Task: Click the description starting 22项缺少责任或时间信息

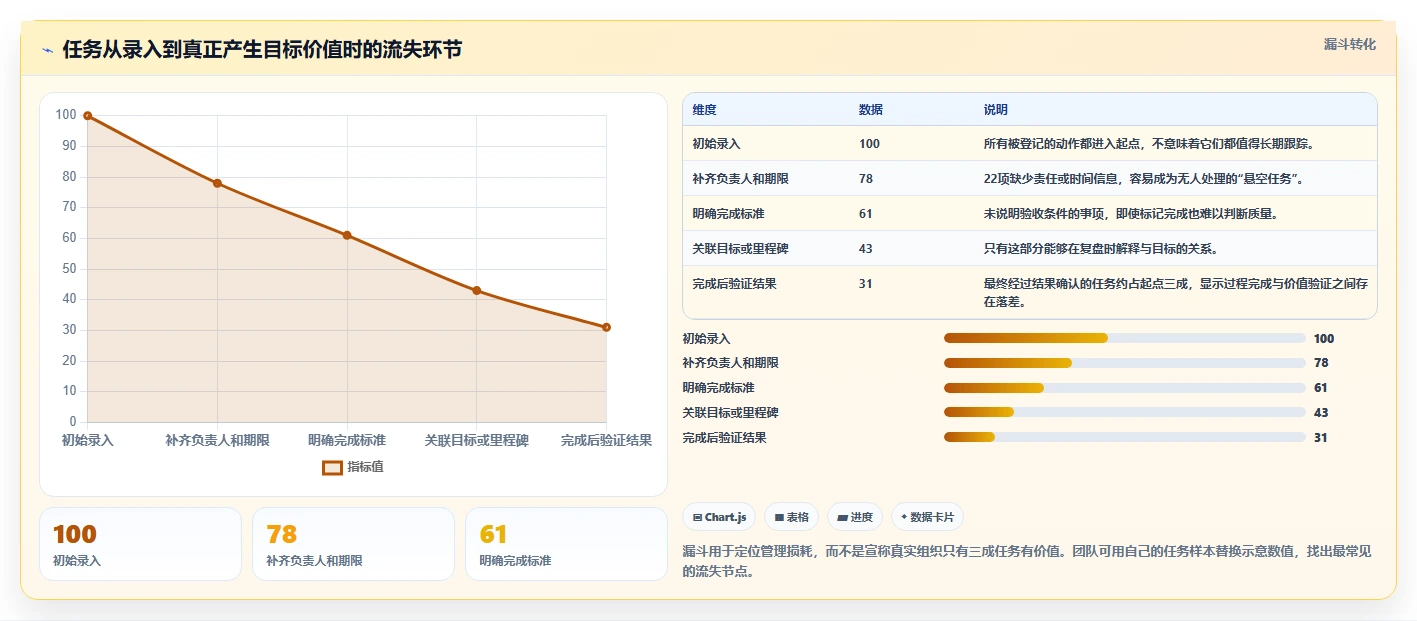Action: coord(1143,179)
